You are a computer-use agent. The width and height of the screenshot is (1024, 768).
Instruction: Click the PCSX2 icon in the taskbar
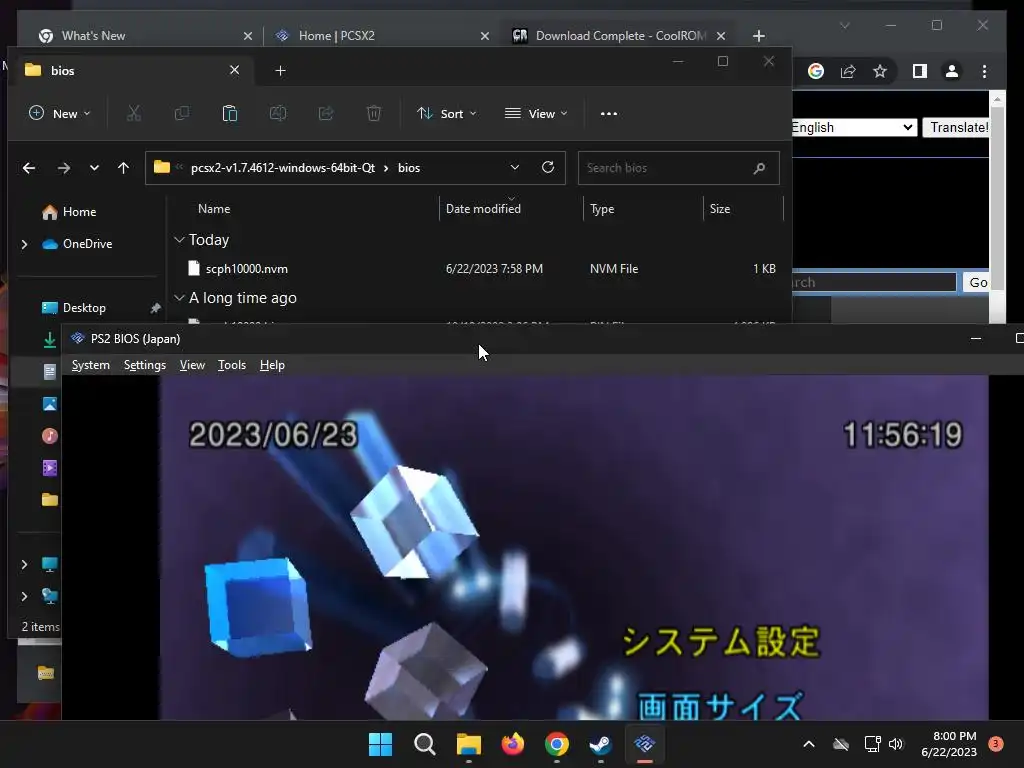(645, 744)
